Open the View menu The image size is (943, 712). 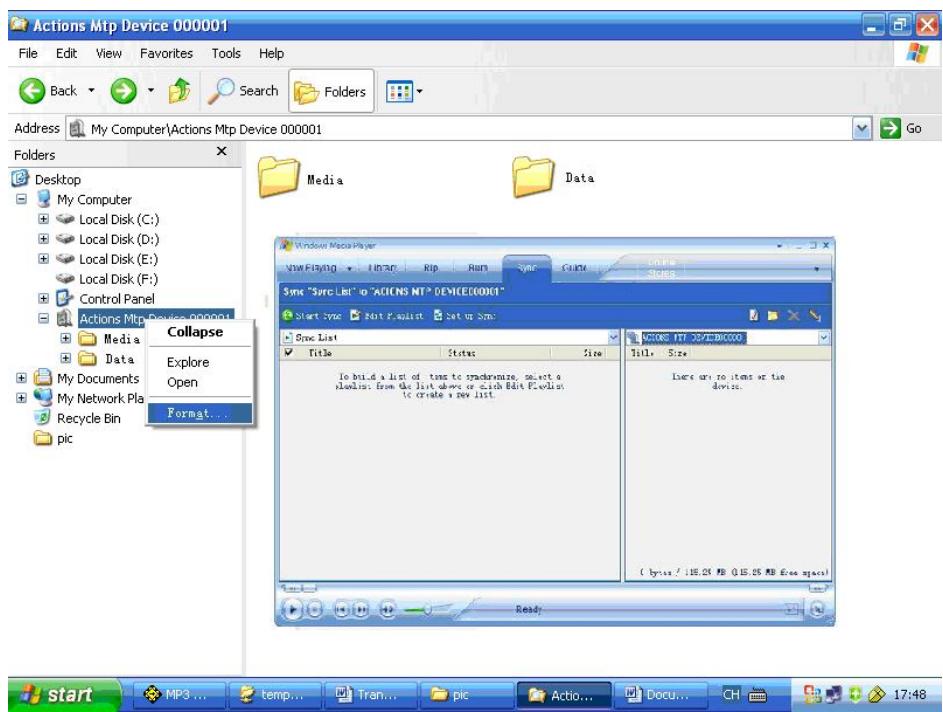[x=109, y=54]
